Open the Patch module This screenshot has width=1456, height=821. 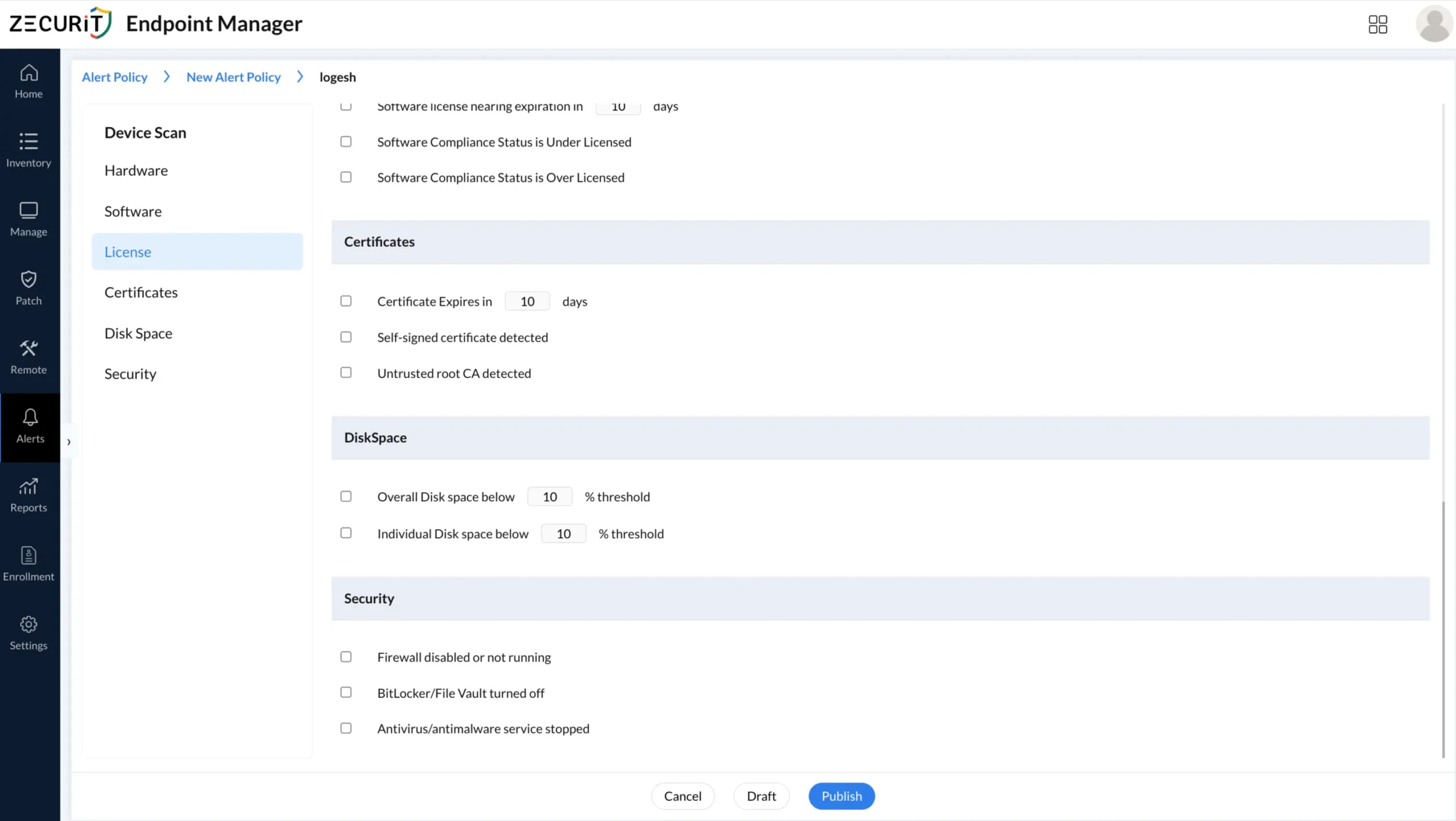pyautogui.click(x=28, y=287)
